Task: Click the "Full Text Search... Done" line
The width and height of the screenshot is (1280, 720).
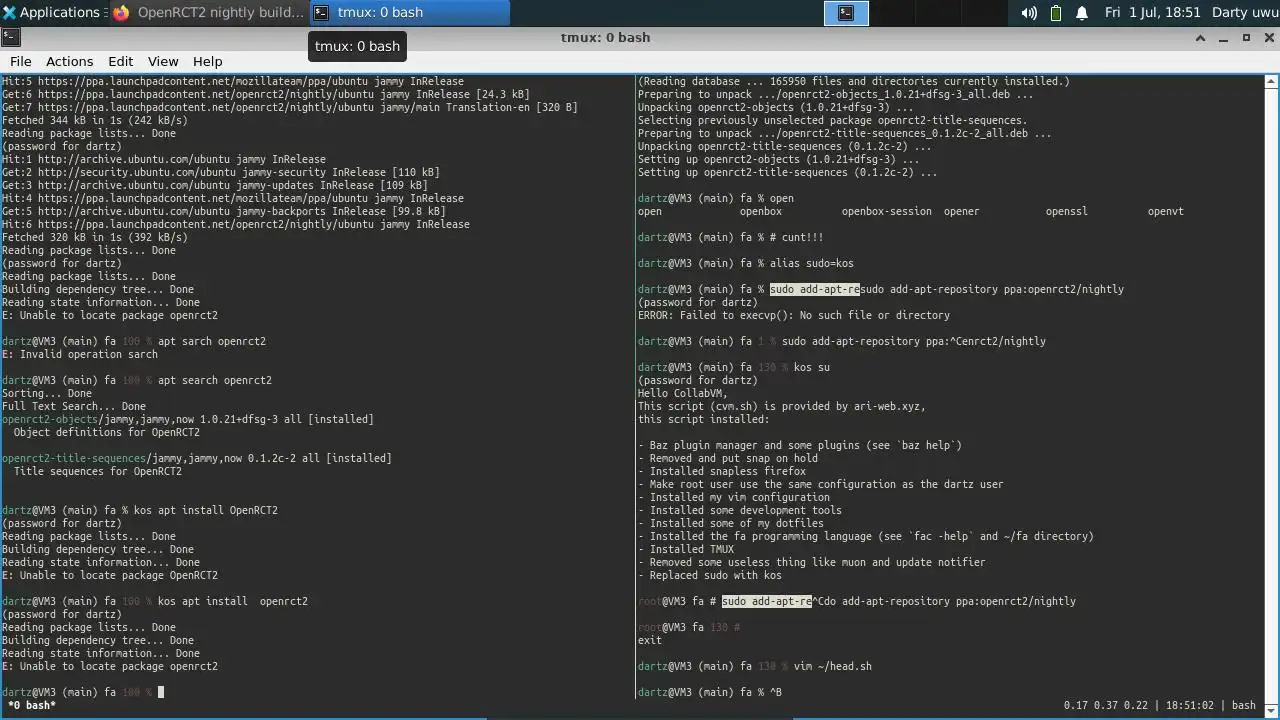Action: point(74,406)
